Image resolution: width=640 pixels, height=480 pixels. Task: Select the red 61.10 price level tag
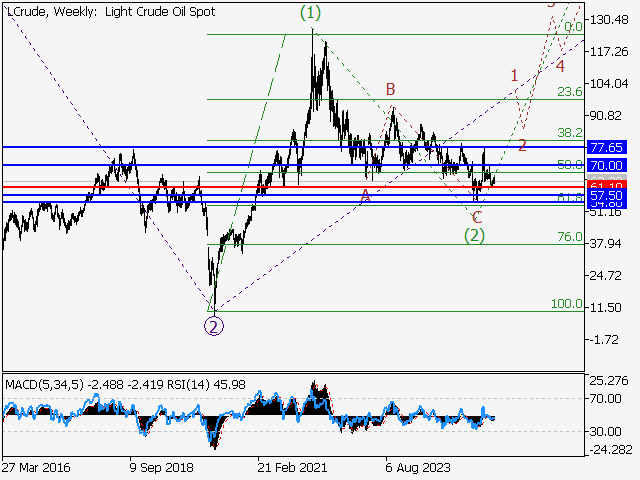(606, 187)
